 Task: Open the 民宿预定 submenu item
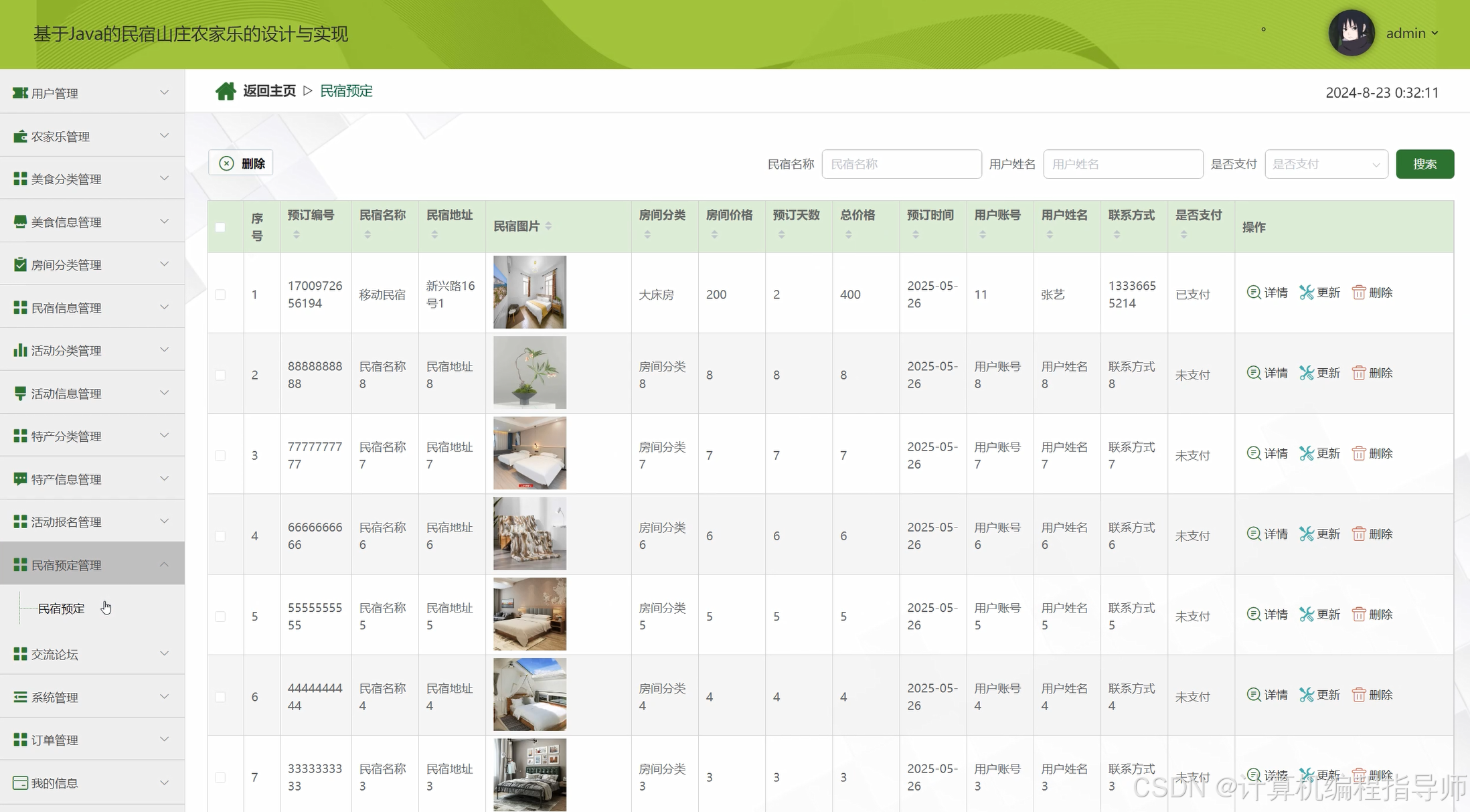coord(61,608)
